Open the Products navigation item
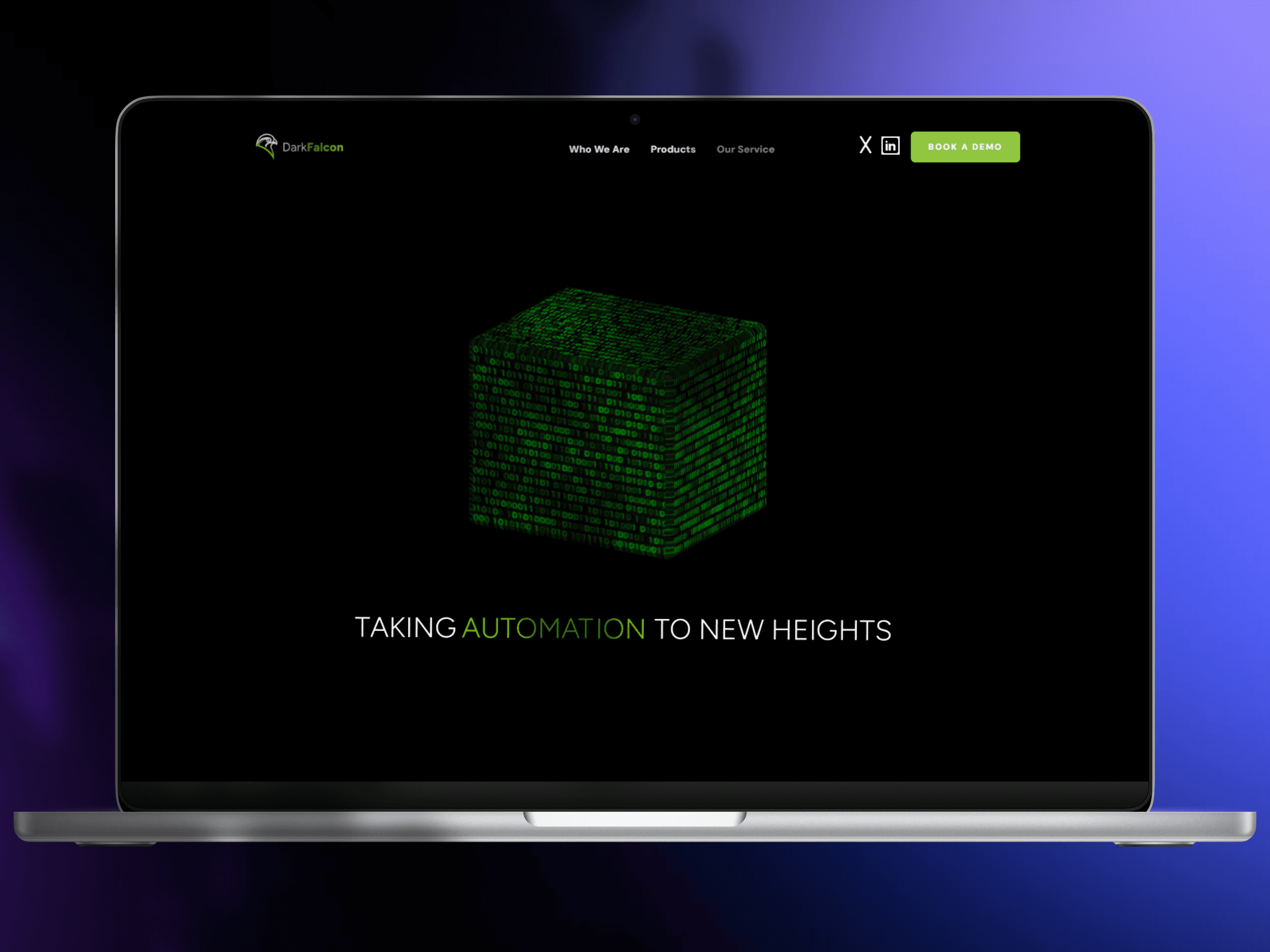 (672, 149)
